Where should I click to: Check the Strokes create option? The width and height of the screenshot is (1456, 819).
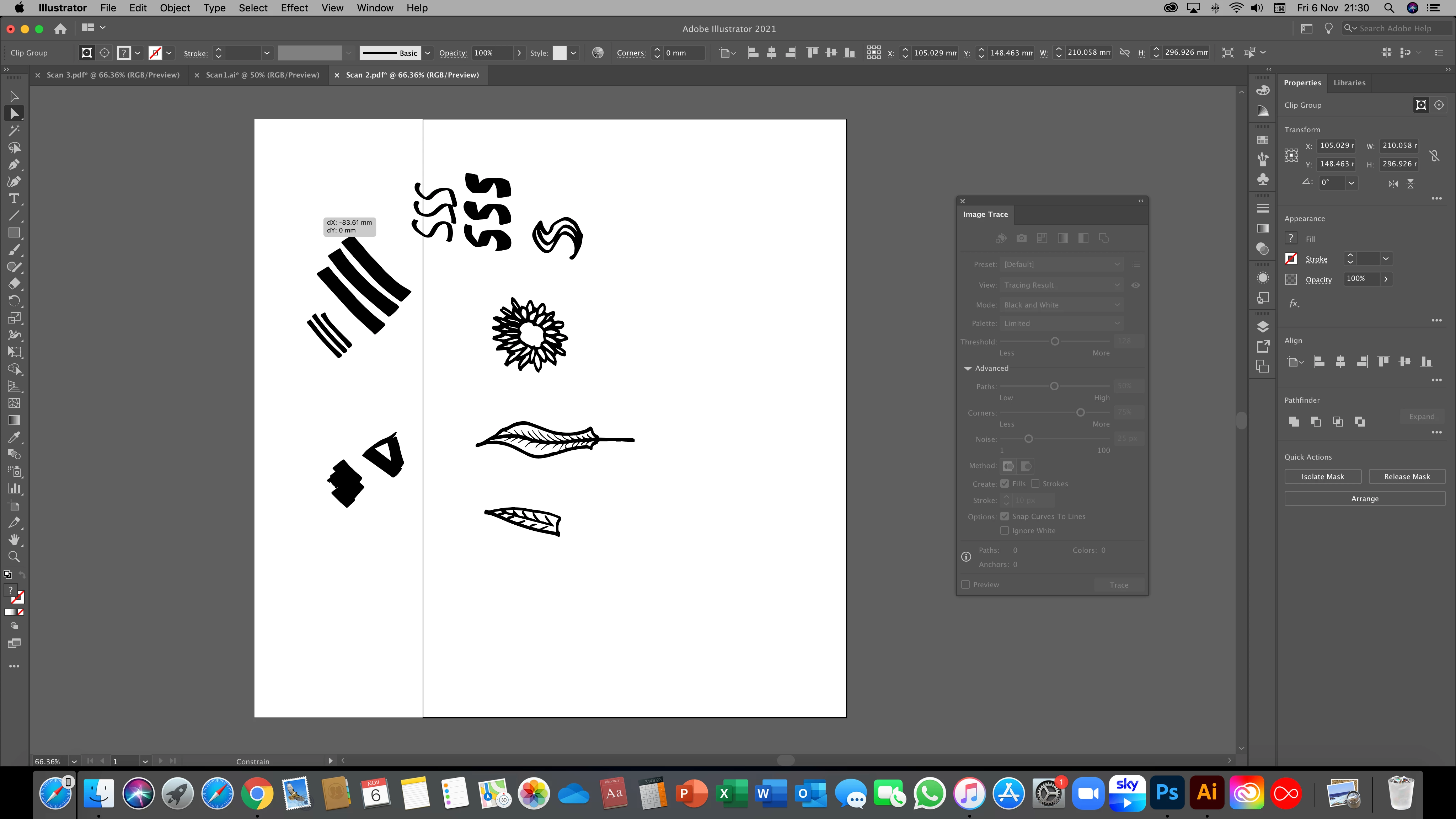pos(1035,484)
